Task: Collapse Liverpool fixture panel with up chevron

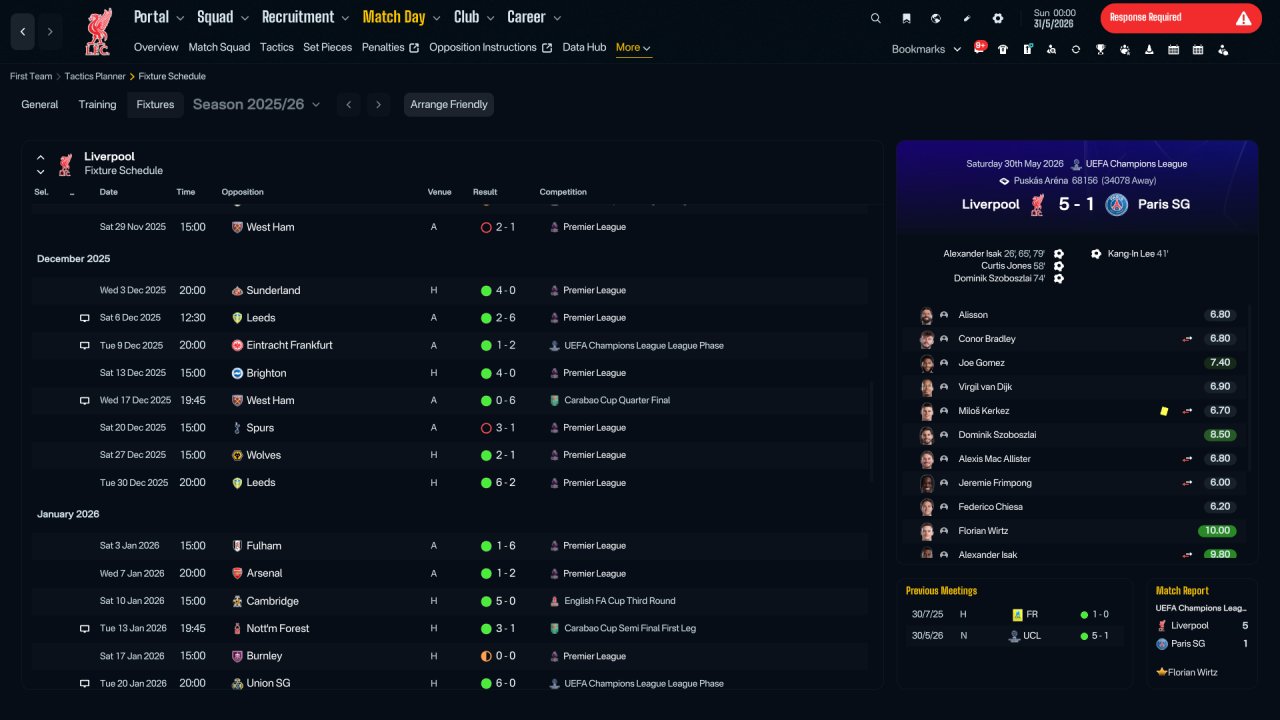Action: point(41,157)
